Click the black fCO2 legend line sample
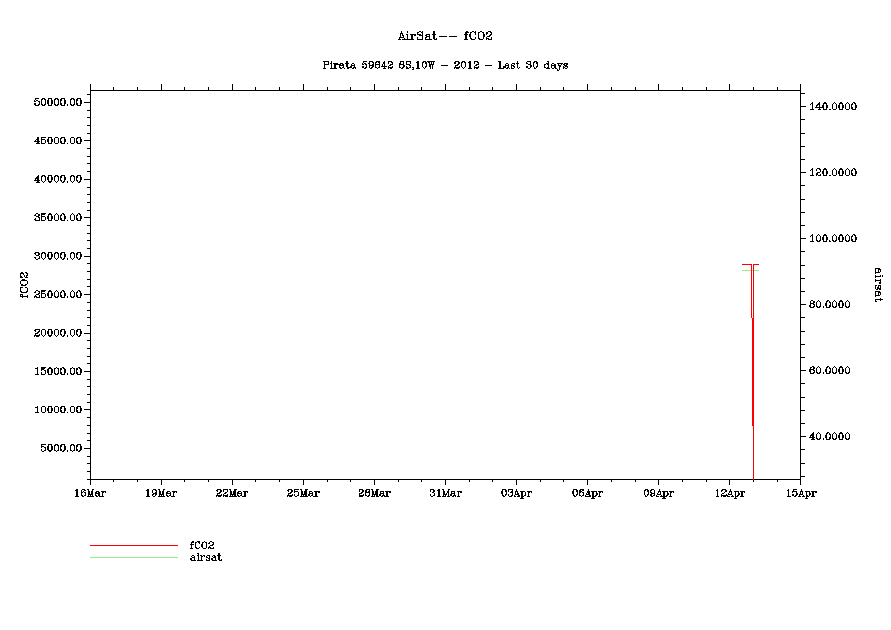This screenshot has width=891, height=630. (133, 546)
